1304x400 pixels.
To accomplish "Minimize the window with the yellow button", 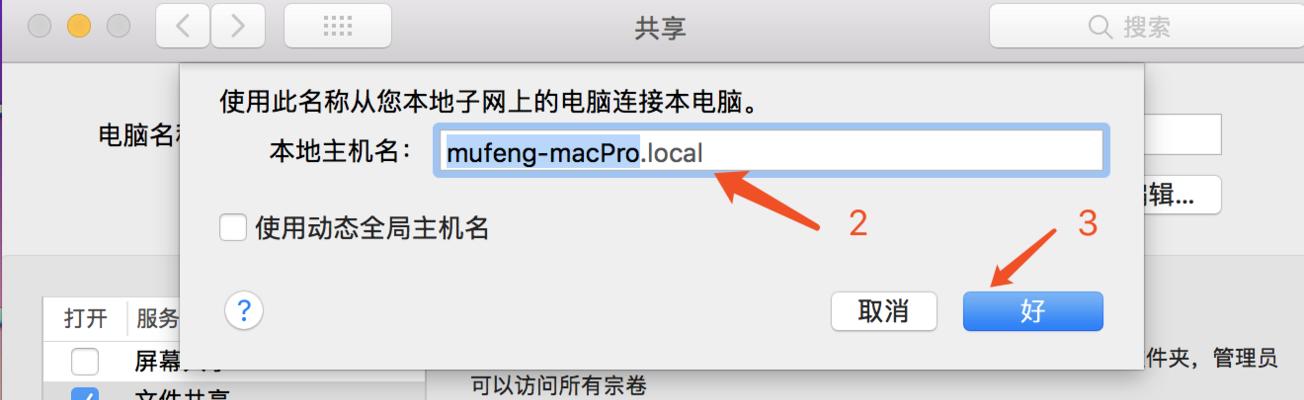I will (79, 26).
